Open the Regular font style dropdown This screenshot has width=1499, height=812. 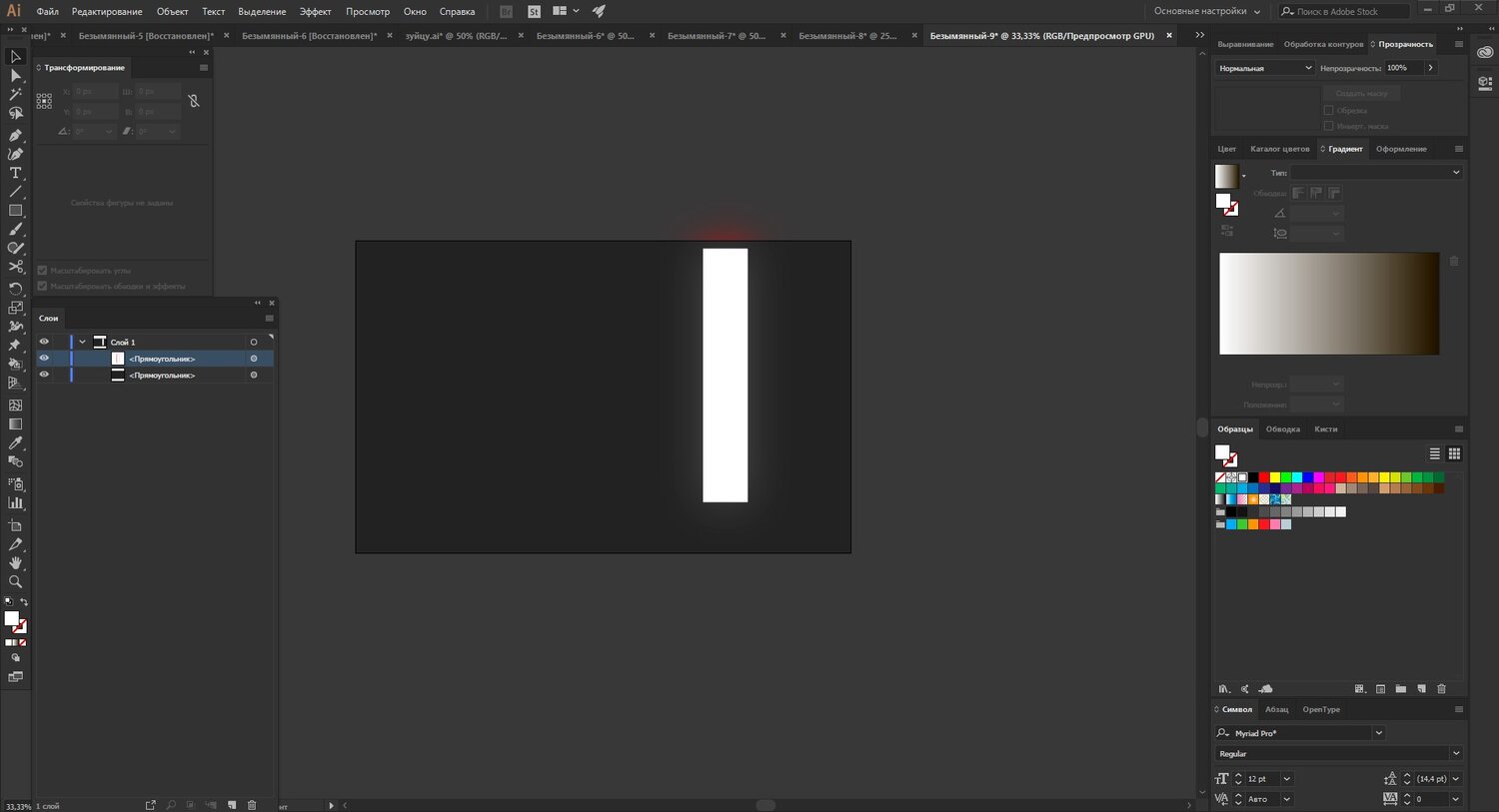point(1456,753)
